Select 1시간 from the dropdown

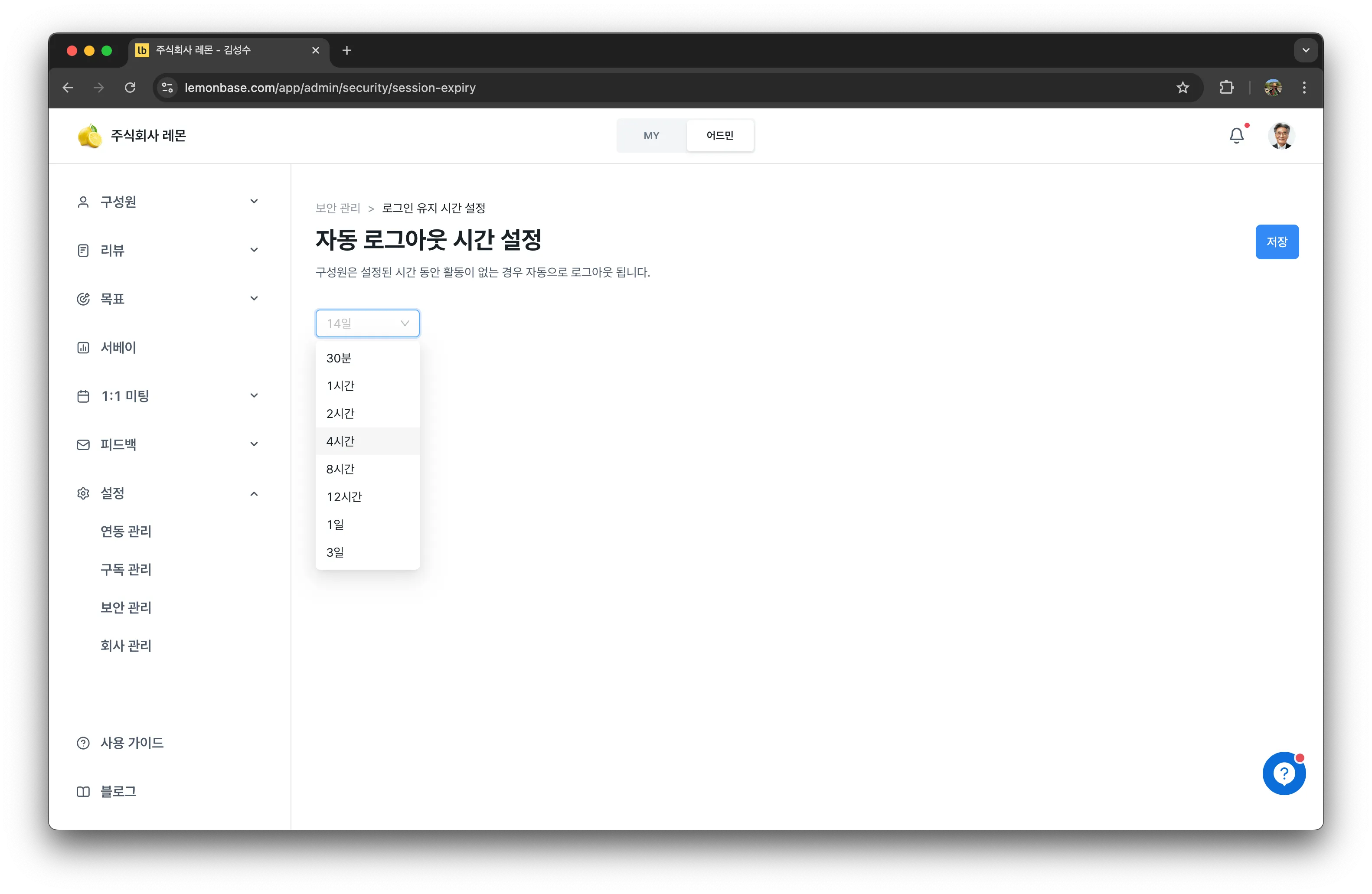[x=367, y=386]
